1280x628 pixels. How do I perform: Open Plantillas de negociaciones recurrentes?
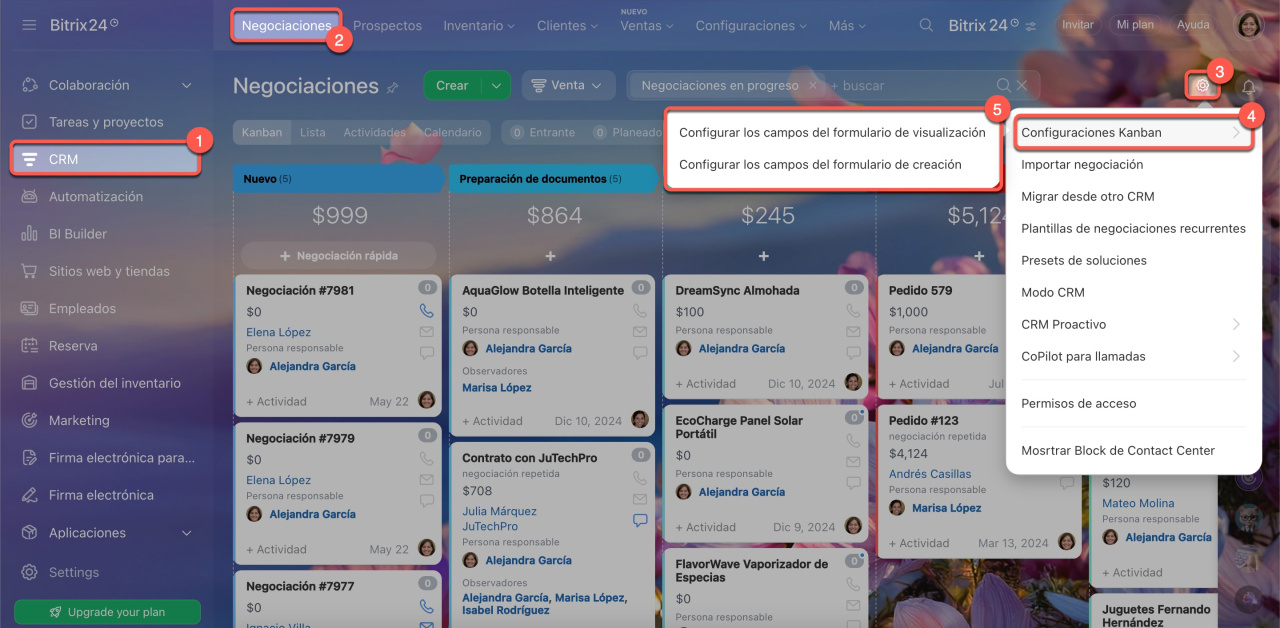(1133, 228)
